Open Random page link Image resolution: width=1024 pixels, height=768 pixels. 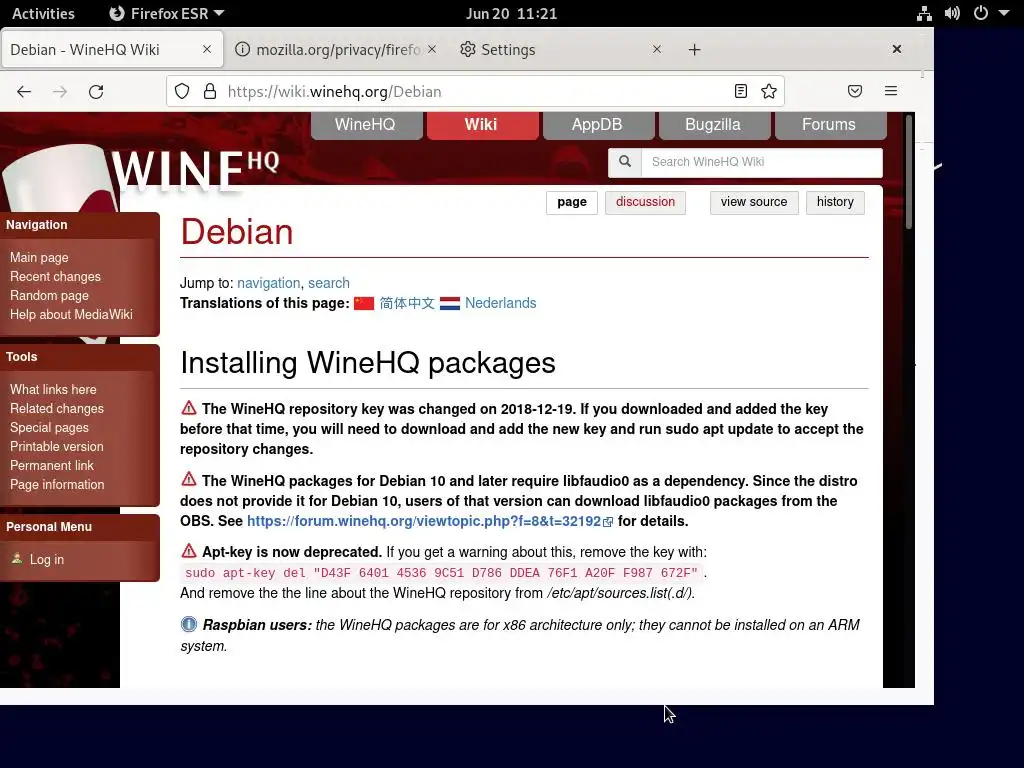[50, 295]
